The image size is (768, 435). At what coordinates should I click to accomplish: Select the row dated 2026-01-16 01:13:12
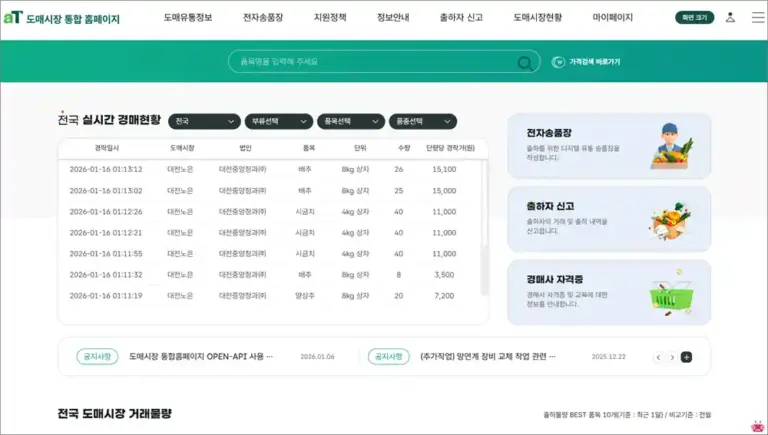tap(269, 169)
